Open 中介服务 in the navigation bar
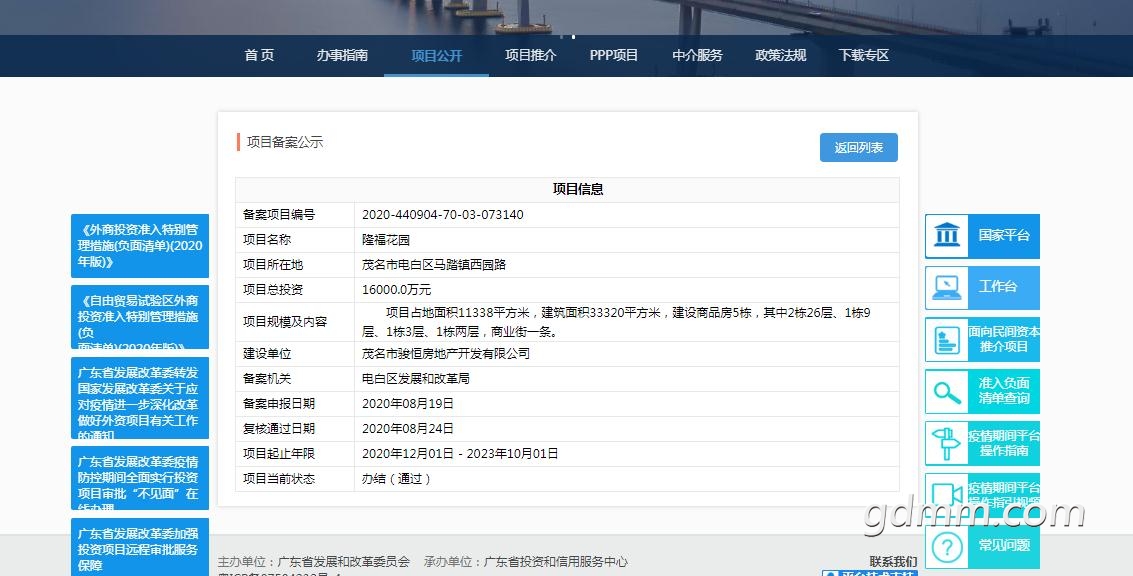 point(697,55)
